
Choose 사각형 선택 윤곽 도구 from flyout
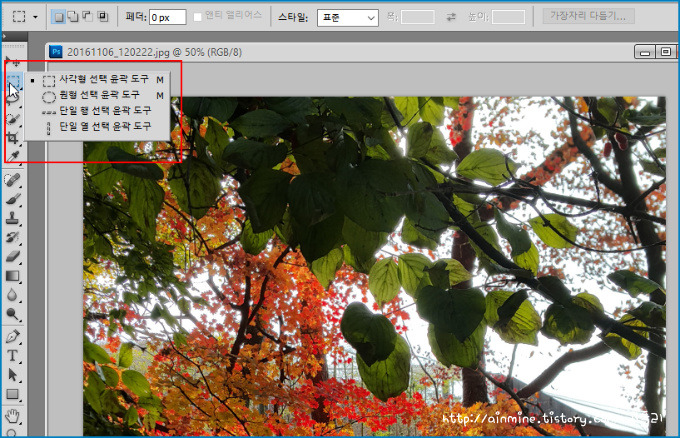point(98,79)
